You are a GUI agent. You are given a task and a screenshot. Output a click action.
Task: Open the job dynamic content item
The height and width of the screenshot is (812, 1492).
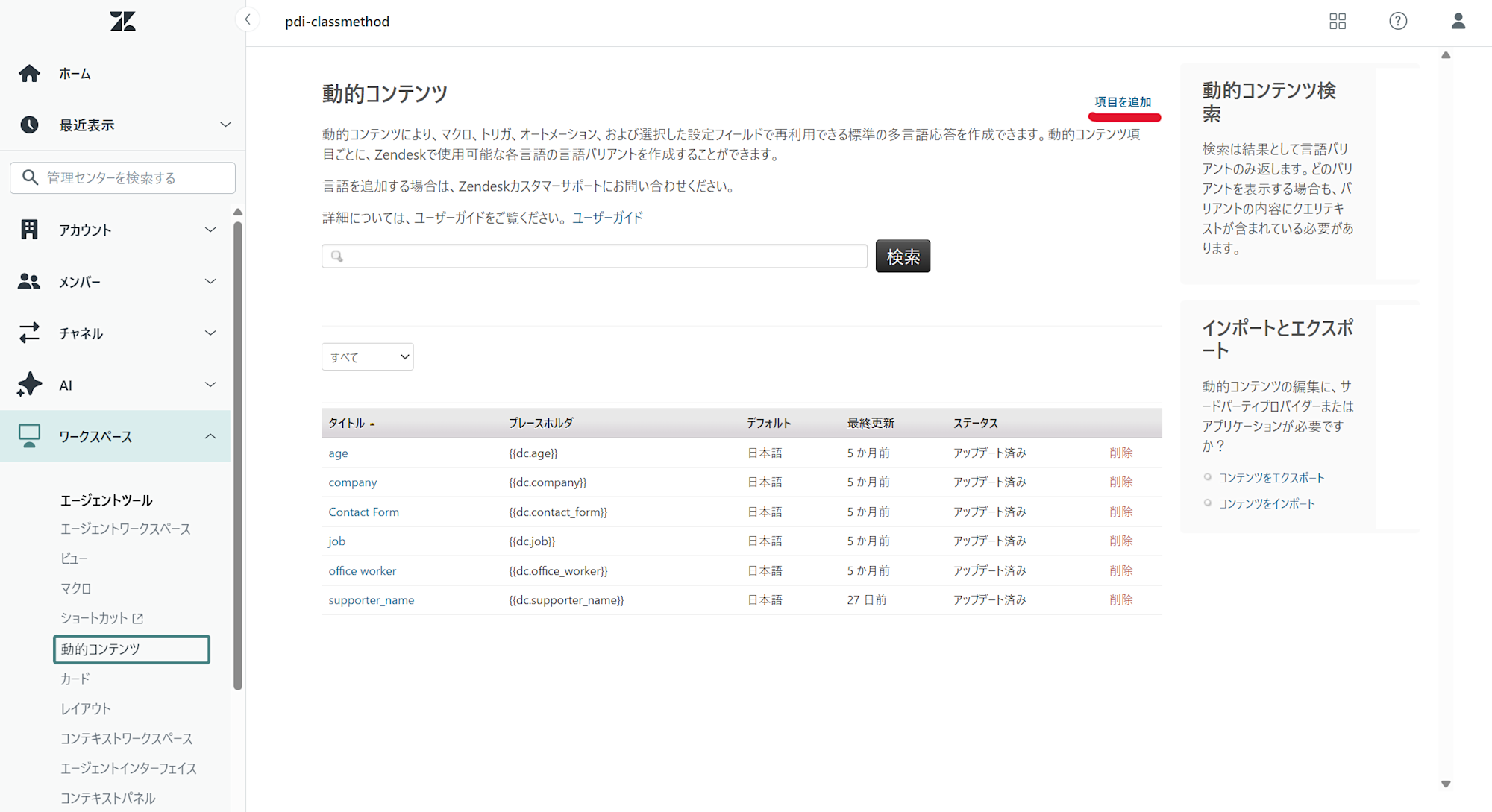336,541
